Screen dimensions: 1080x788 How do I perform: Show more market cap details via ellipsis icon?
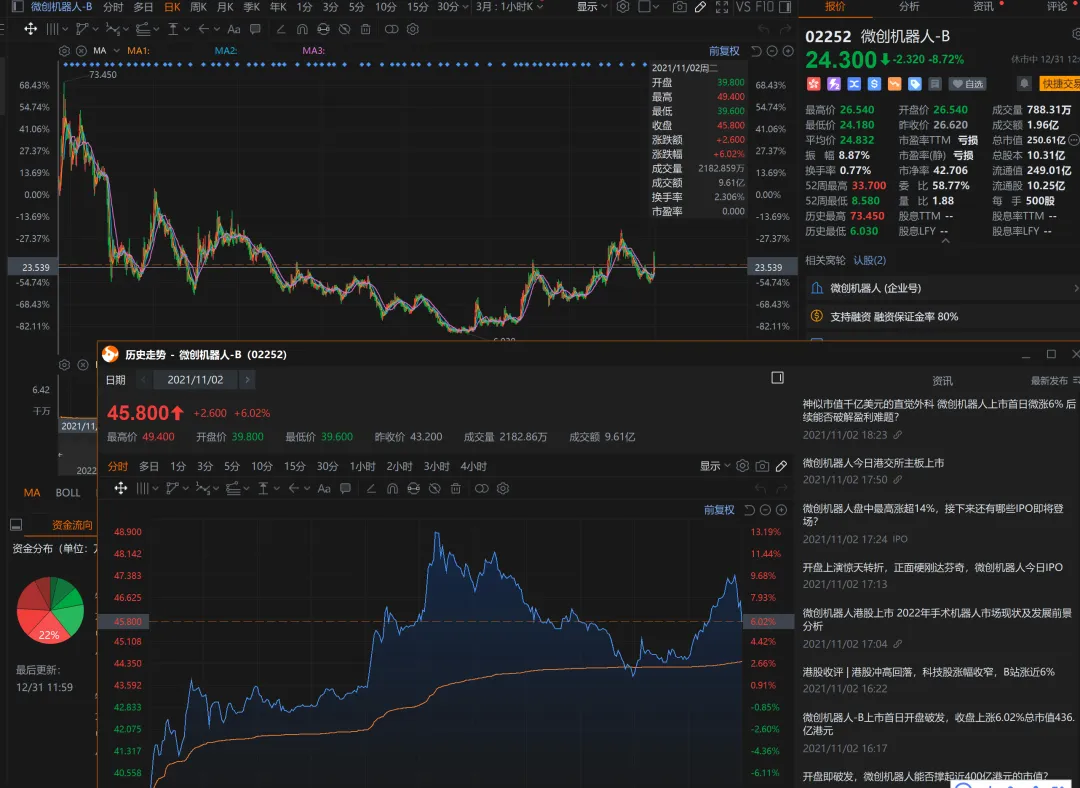click(x=1074, y=140)
